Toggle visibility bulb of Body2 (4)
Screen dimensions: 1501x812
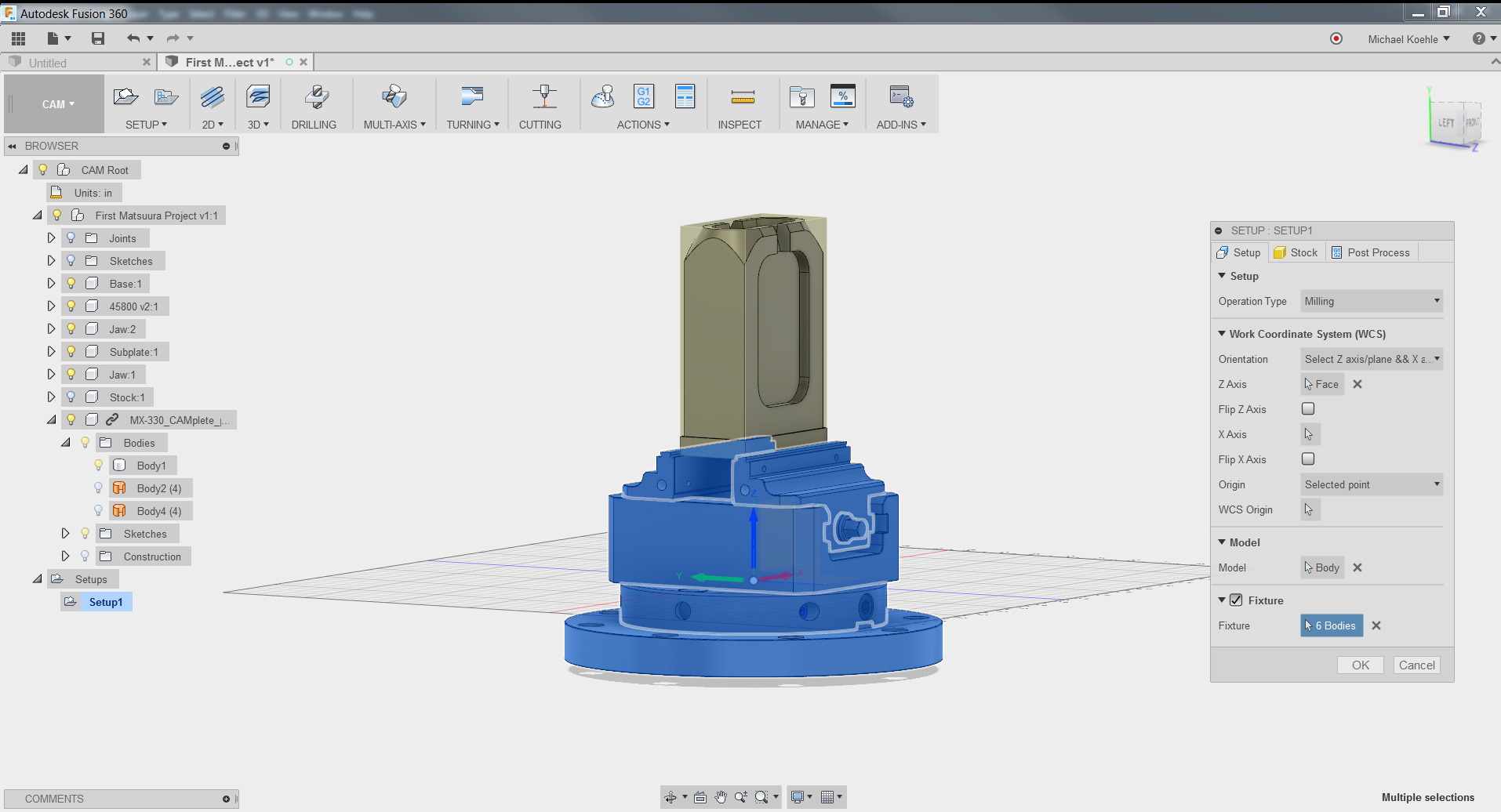click(99, 488)
